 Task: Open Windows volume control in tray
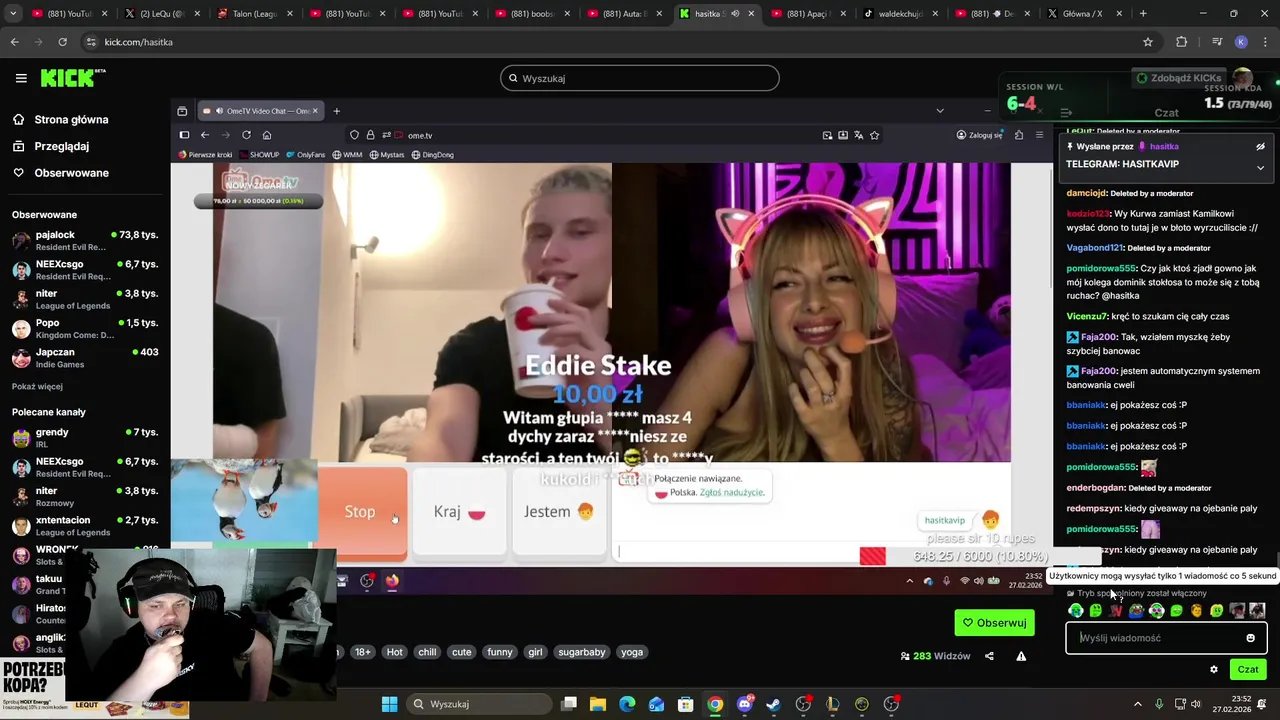point(1195,704)
